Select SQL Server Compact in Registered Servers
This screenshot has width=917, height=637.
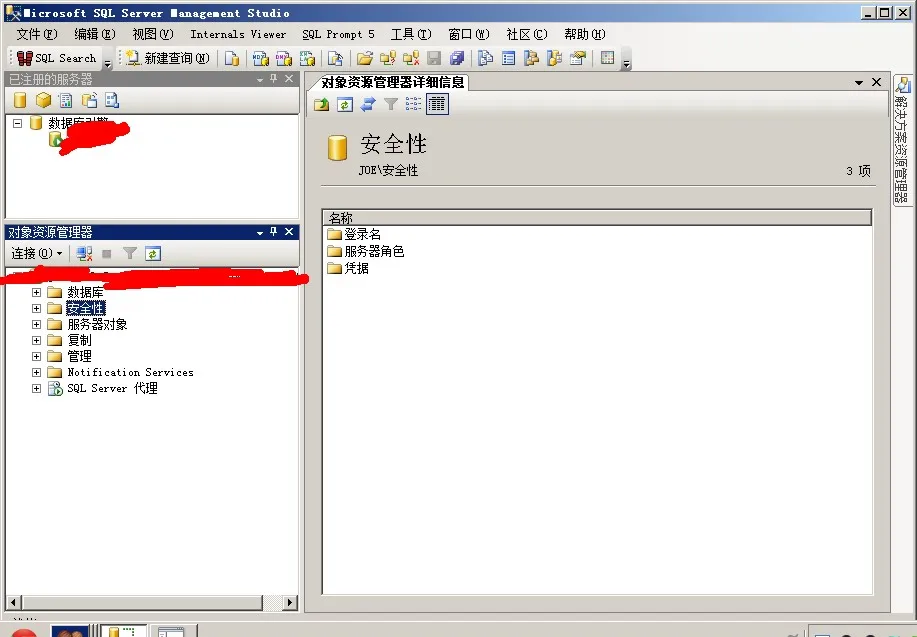[89, 101]
